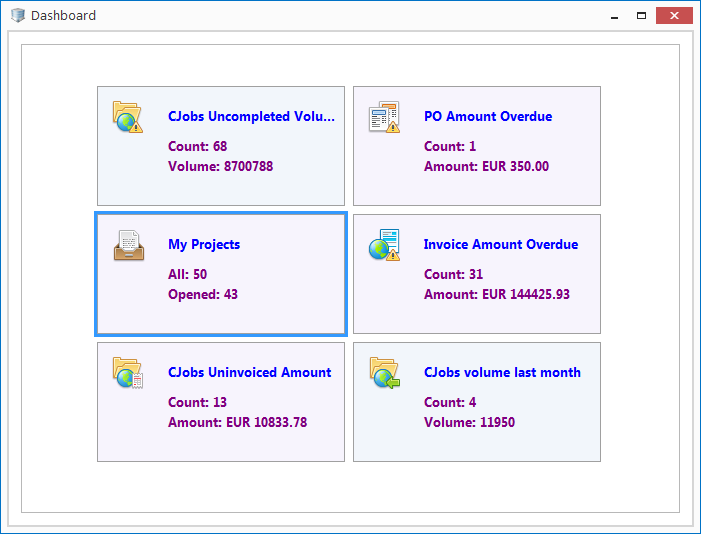Click the 'Amount: EUR 350.00' value

(486, 166)
